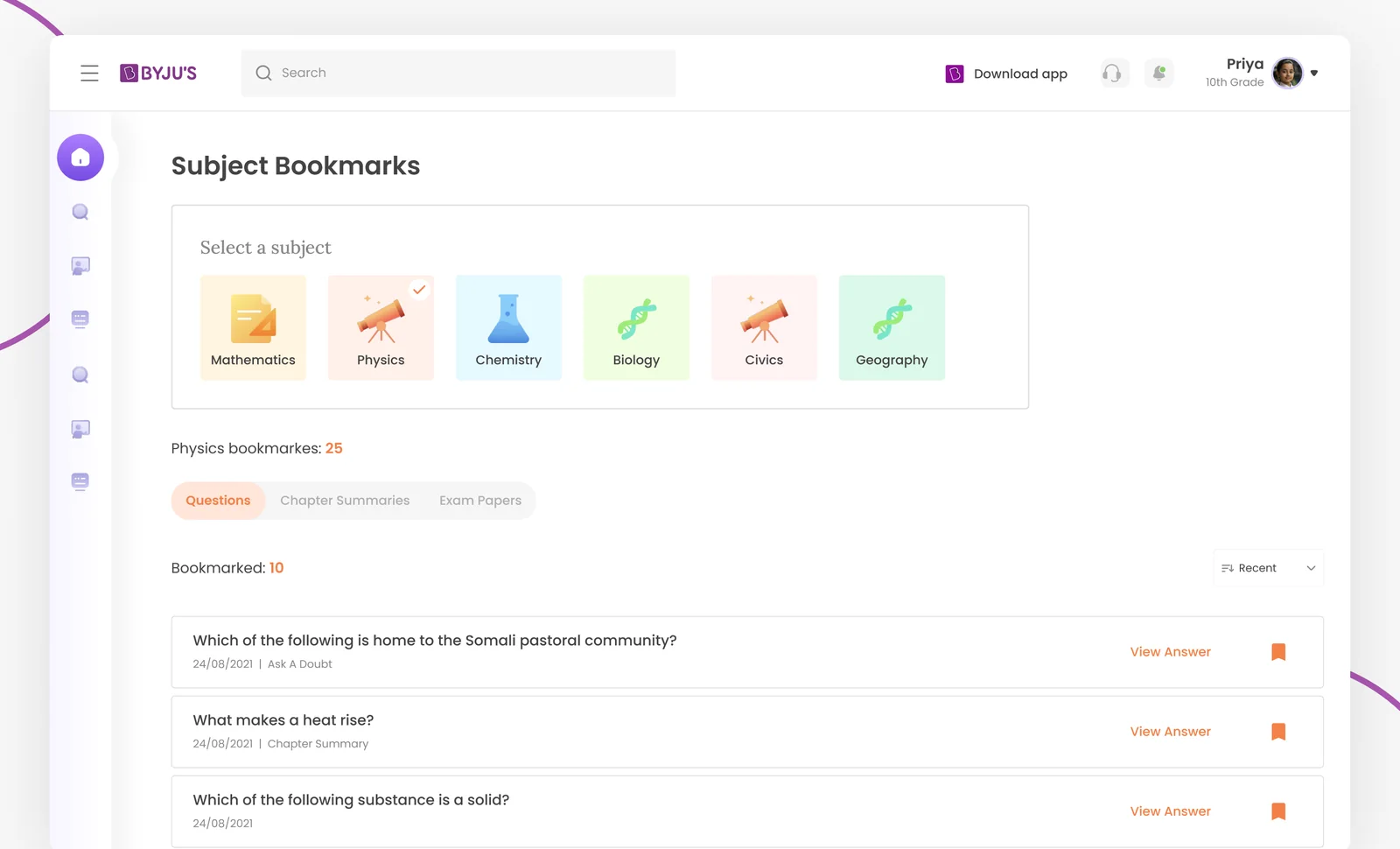View Answer for "What makes a heat rise?"

(x=1171, y=732)
